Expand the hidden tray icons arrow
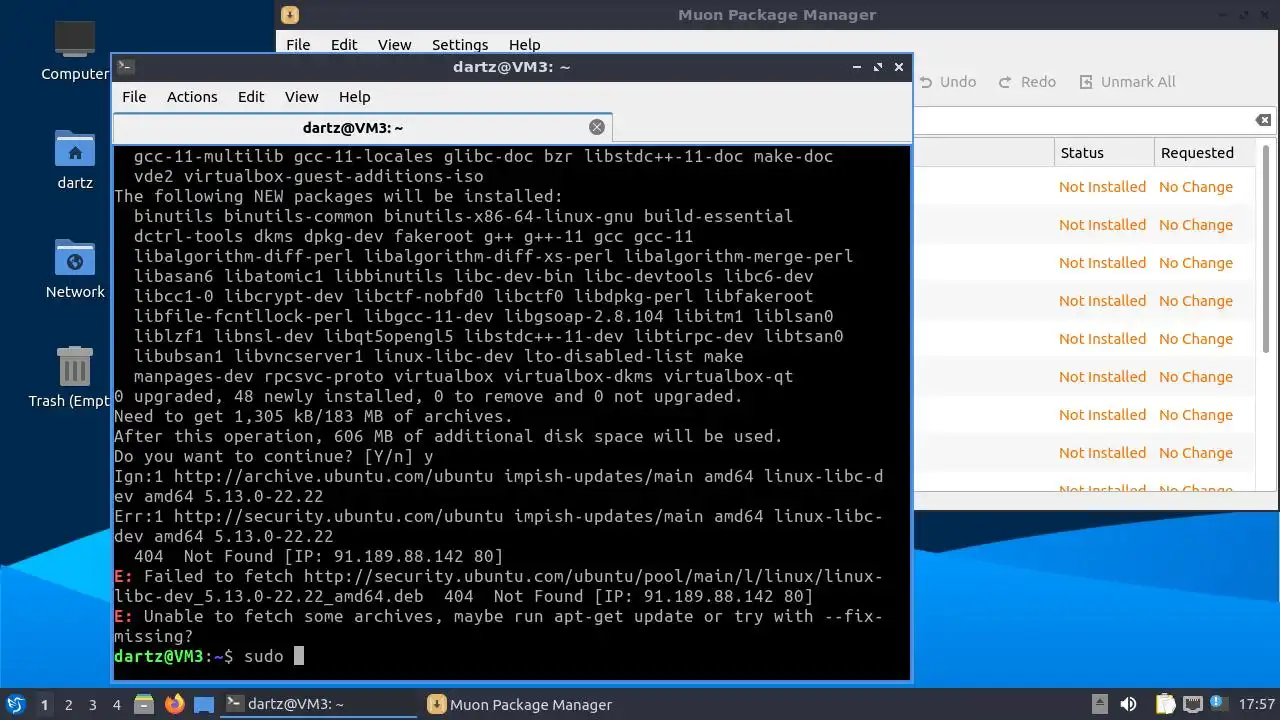The height and width of the screenshot is (720, 1280). (x=1099, y=704)
